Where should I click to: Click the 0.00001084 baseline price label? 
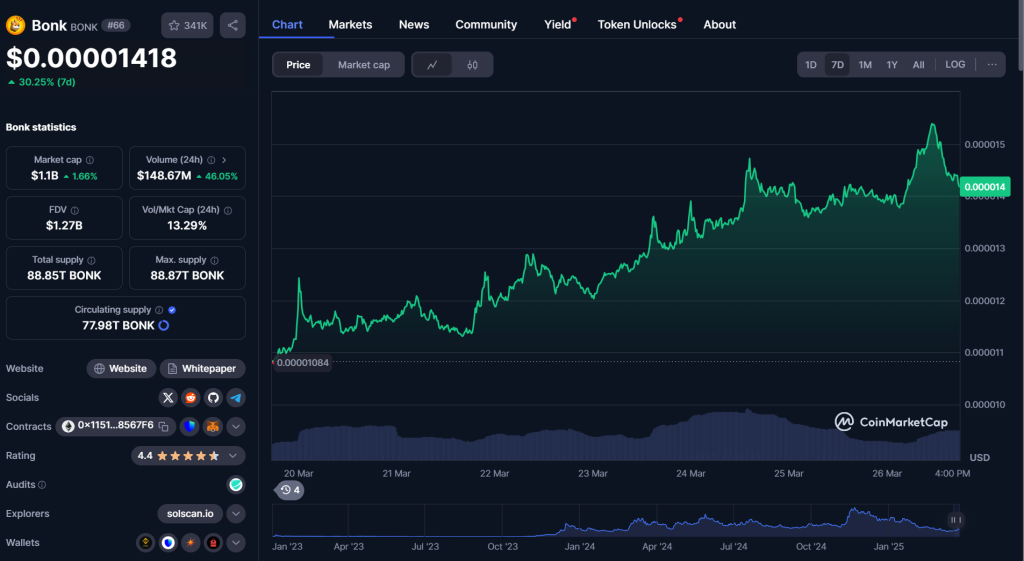[302, 362]
